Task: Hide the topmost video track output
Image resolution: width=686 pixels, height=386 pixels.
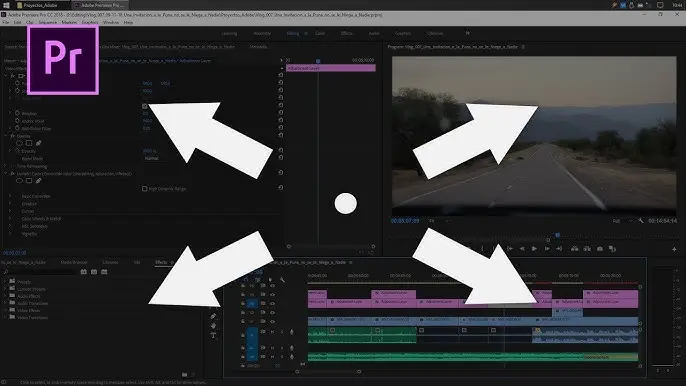Action: [272, 286]
